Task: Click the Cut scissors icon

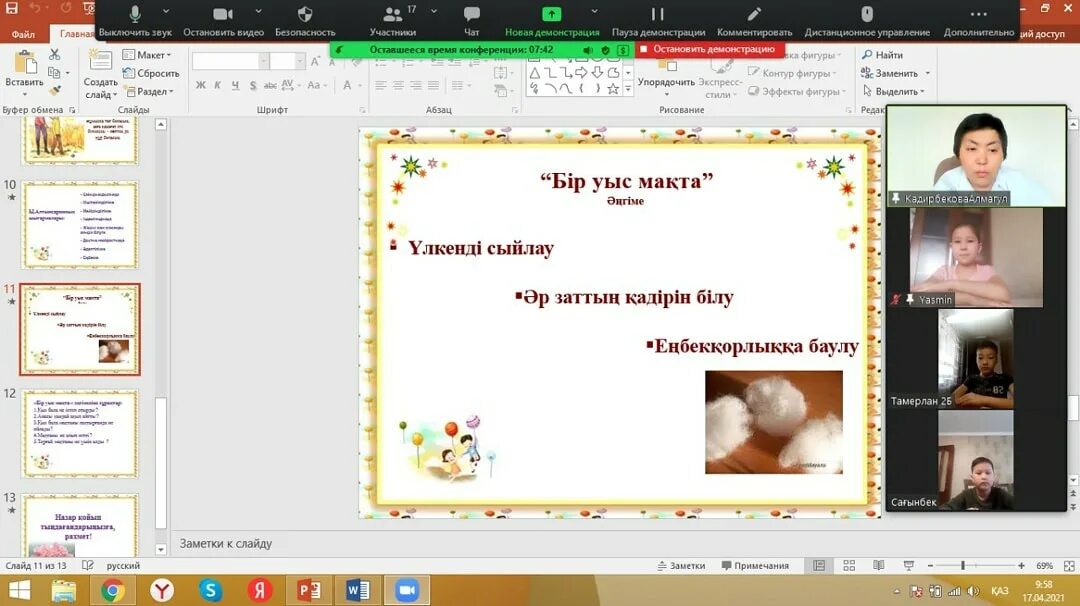Action: 54,54
